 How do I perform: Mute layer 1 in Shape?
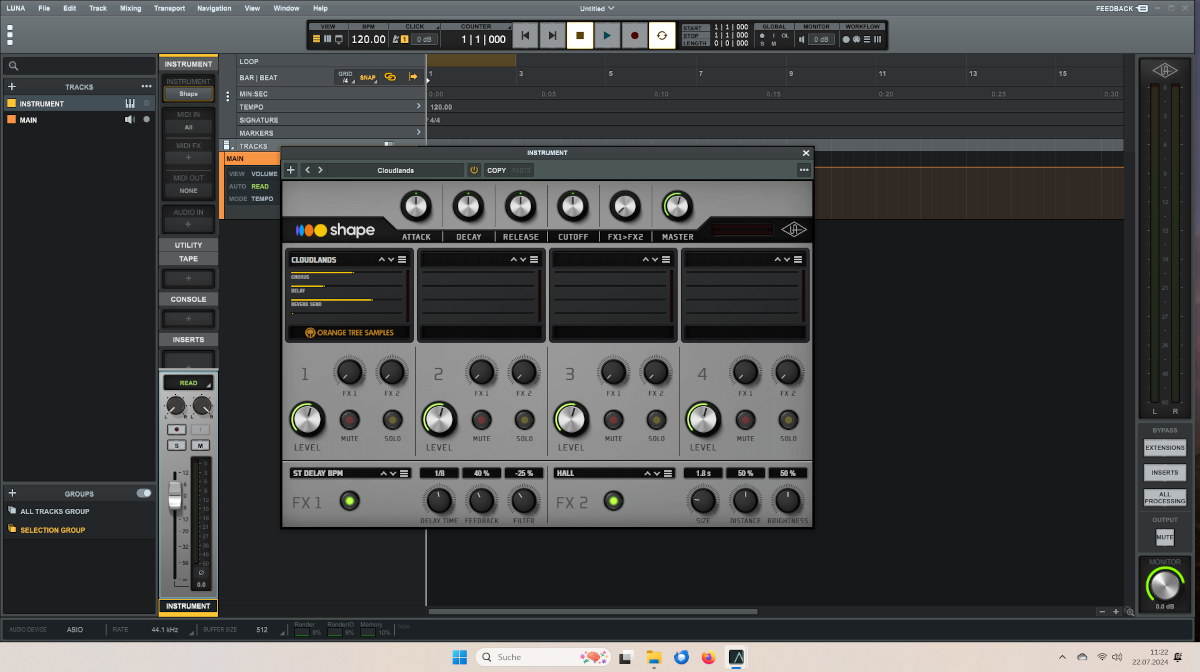349,419
